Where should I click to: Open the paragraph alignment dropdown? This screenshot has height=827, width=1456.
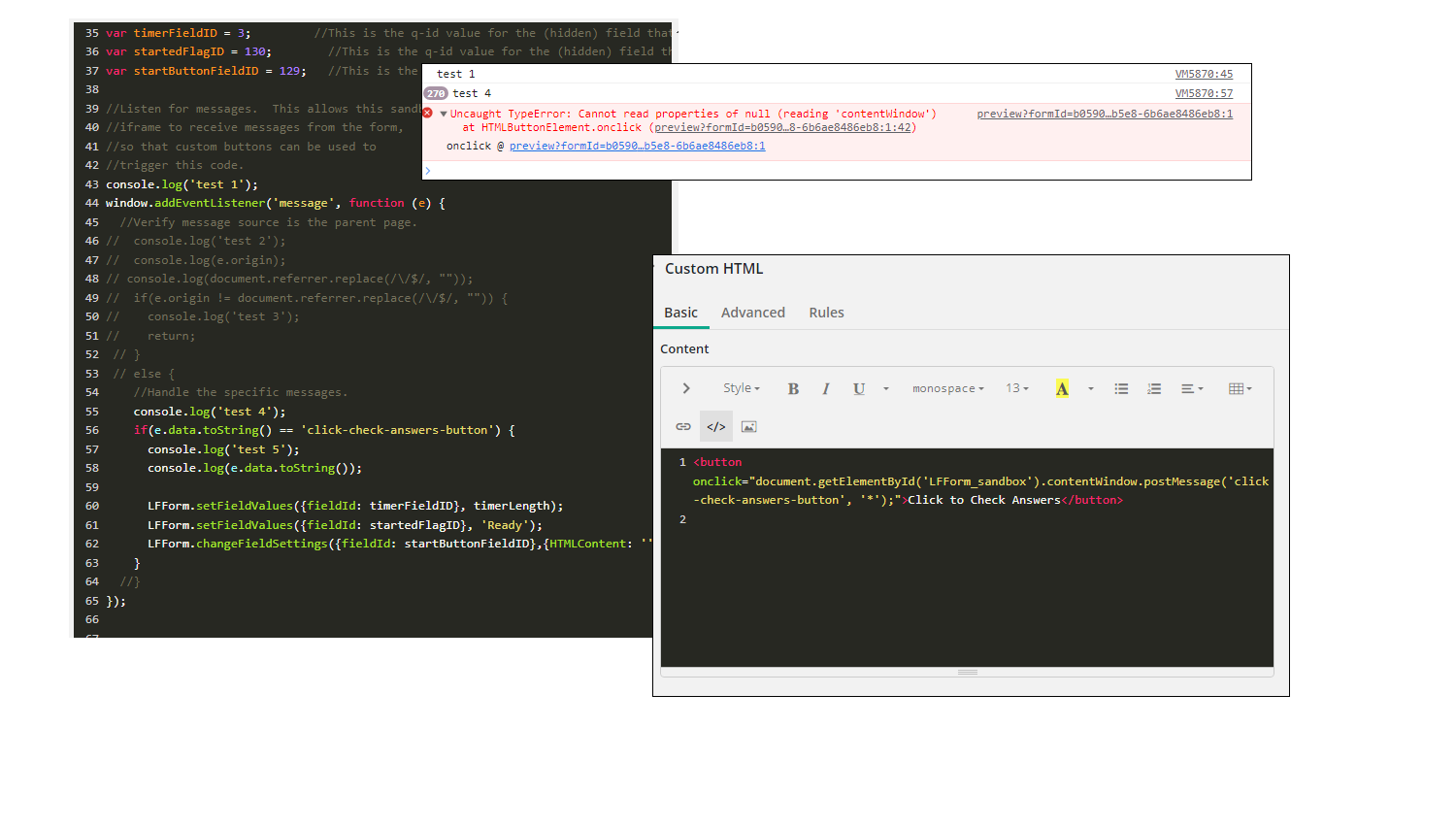(1192, 388)
